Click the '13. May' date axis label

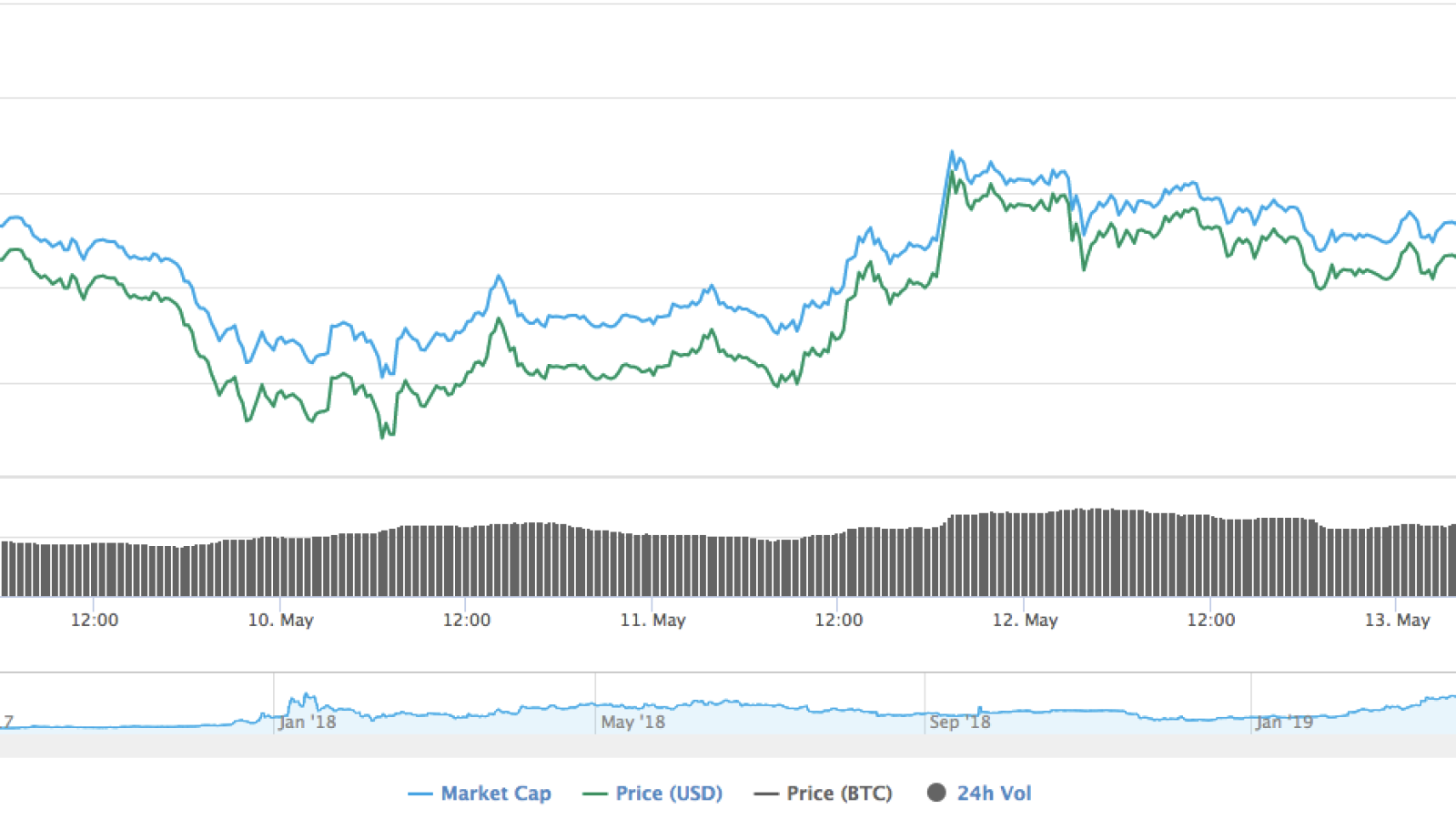pos(1397,620)
